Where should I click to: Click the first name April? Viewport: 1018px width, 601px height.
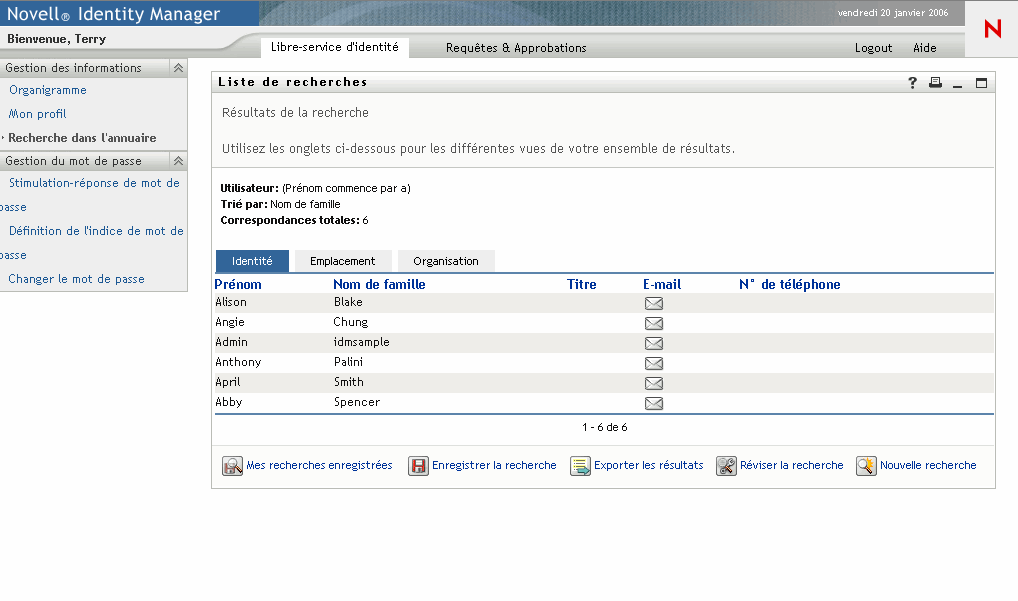pos(227,382)
